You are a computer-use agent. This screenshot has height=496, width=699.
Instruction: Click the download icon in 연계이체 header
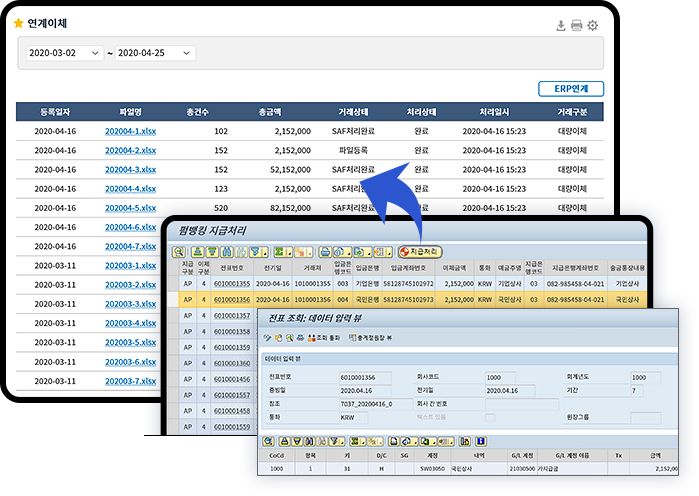tap(561, 26)
